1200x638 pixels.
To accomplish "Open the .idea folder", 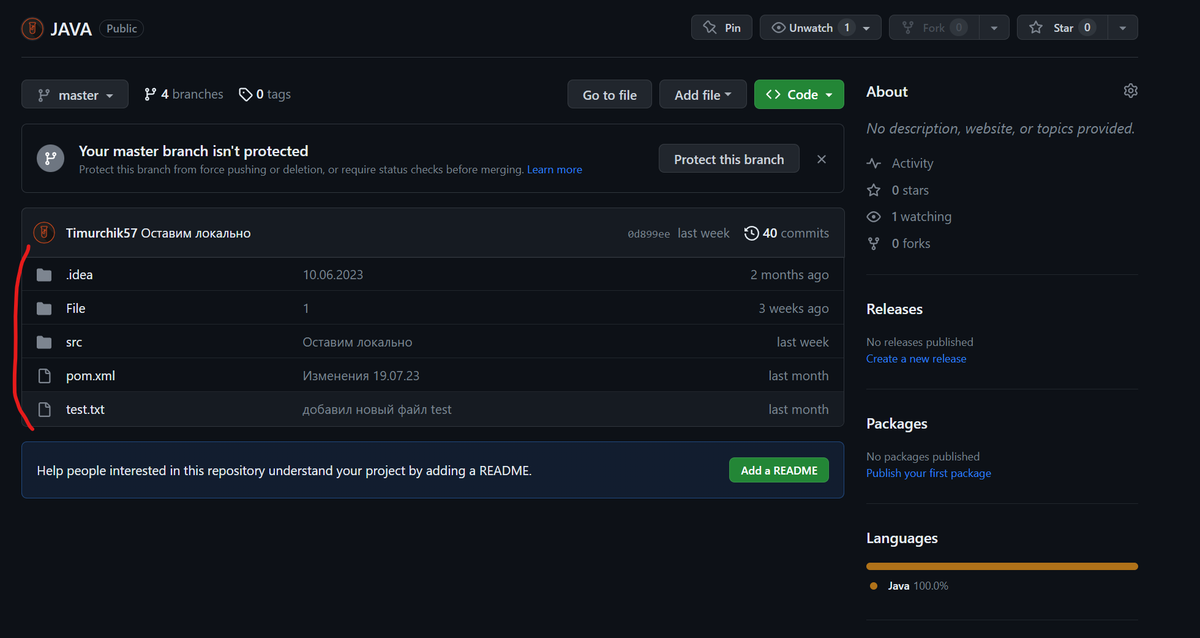I will coord(79,275).
